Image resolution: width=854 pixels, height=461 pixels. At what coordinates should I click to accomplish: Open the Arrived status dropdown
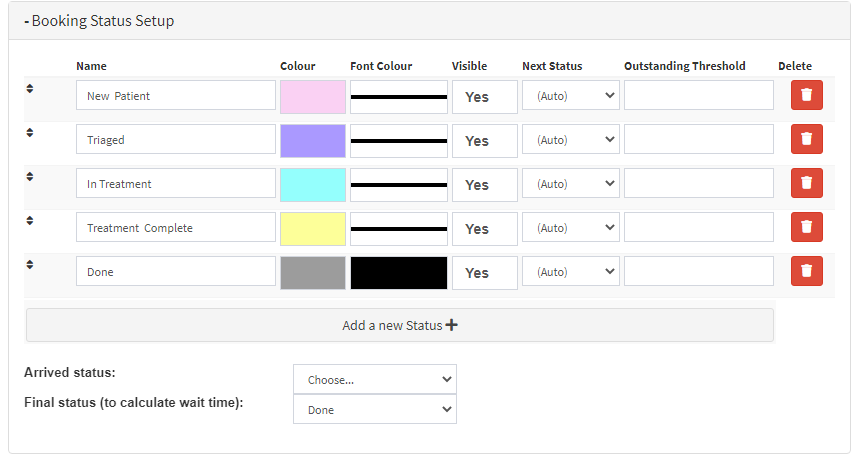[374, 380]
